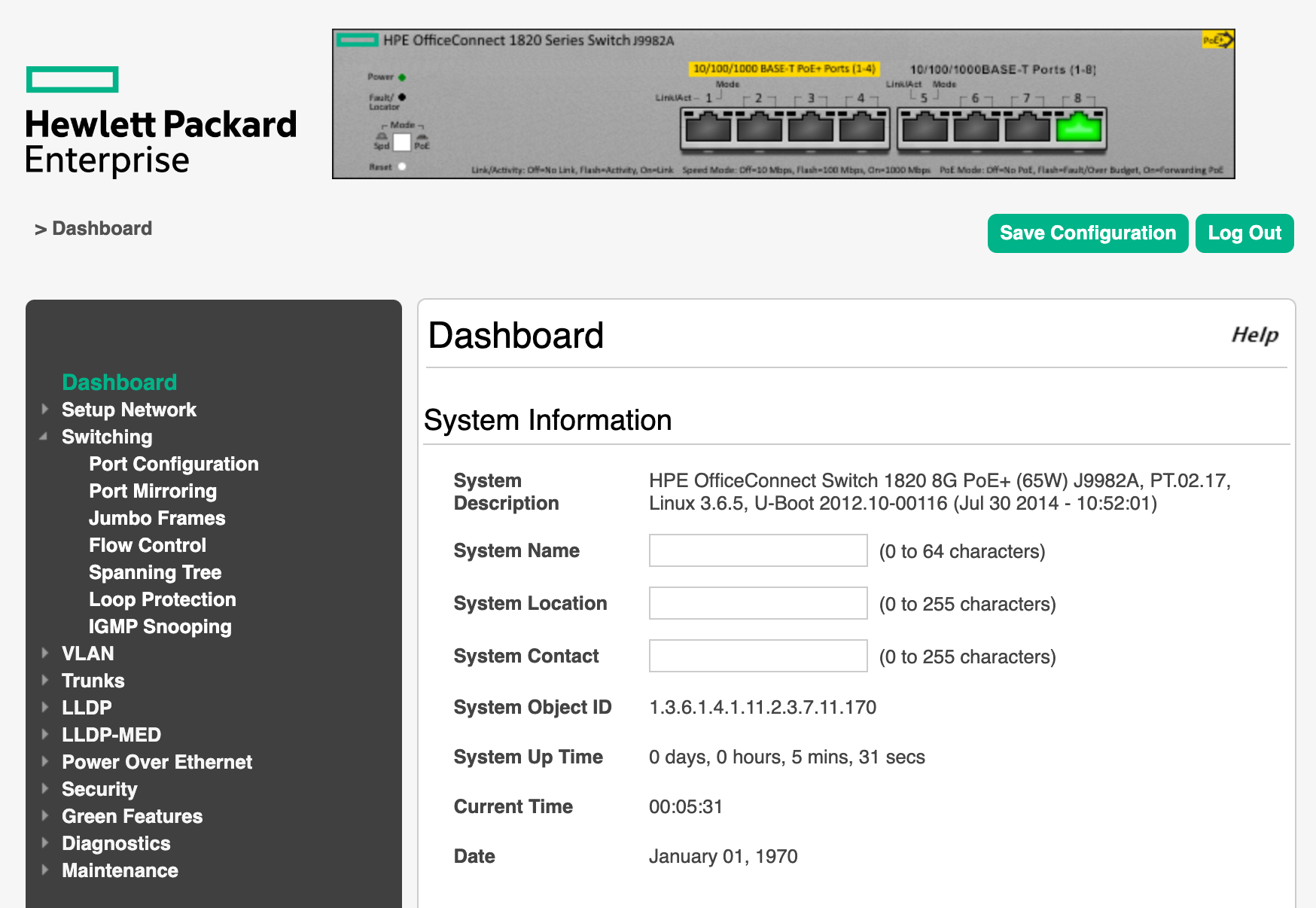The height and width of the screenshot is (908, 1316).
Task: Select port 4 on the switch image
Action: (862, 126)
